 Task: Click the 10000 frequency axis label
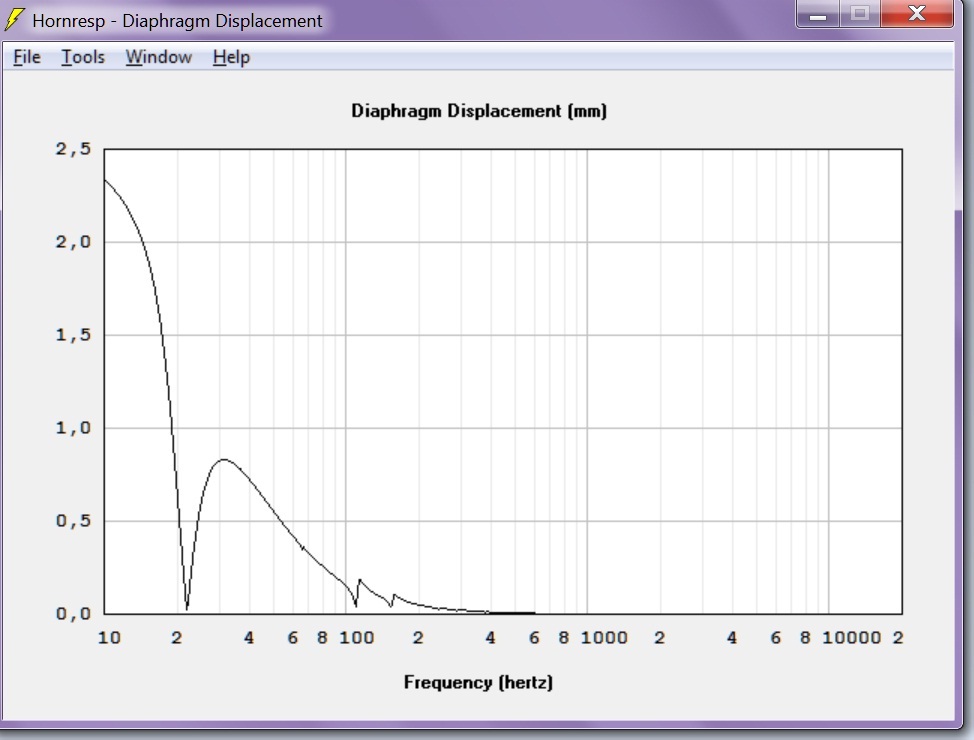tap(852, 637)
